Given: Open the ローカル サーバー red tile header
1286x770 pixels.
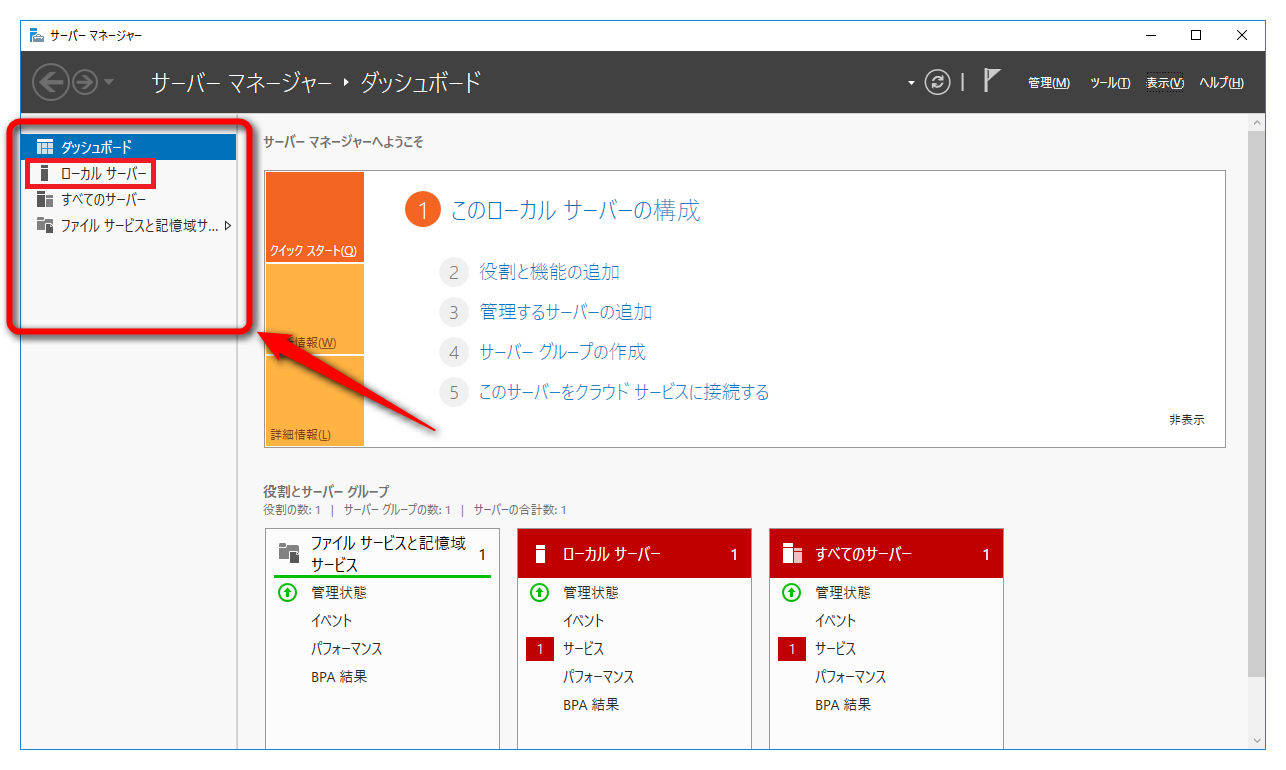Looking at the screenshot, I should pyautogui.click(x=634, y=554).
